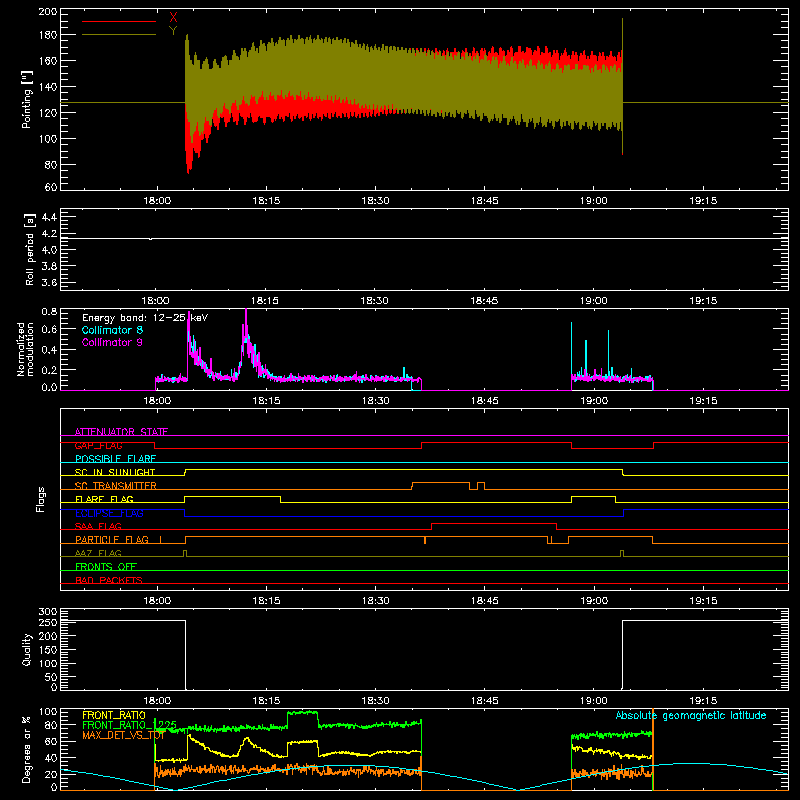Click the "Absolute geomagnetic latitude" label
This screenshot has width=800, height=800.
[691, 716]
